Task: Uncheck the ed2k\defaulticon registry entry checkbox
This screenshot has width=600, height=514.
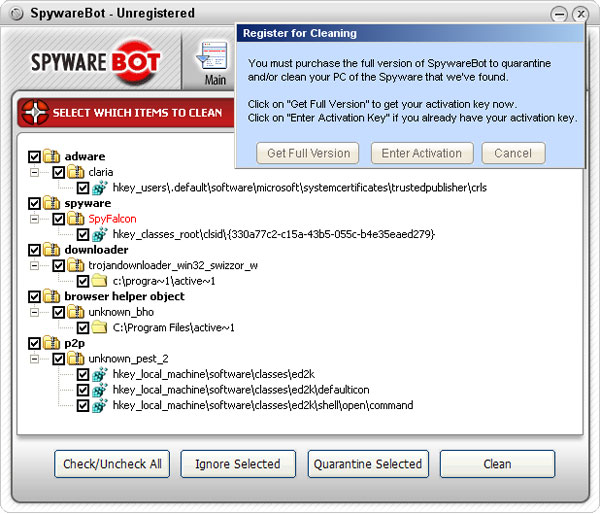Action: [83, 390]
